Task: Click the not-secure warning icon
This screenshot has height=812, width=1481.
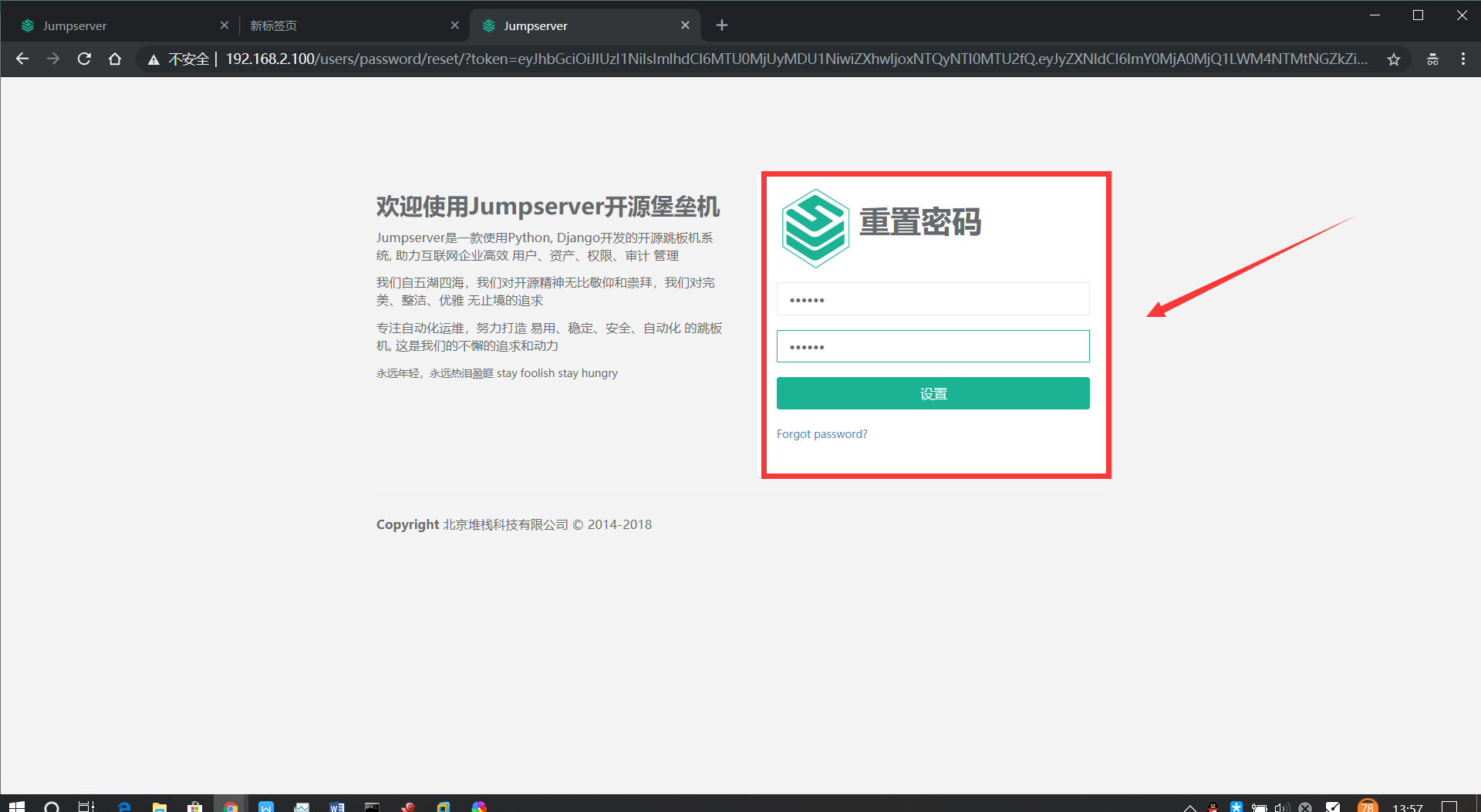Action: pos(153,59)
